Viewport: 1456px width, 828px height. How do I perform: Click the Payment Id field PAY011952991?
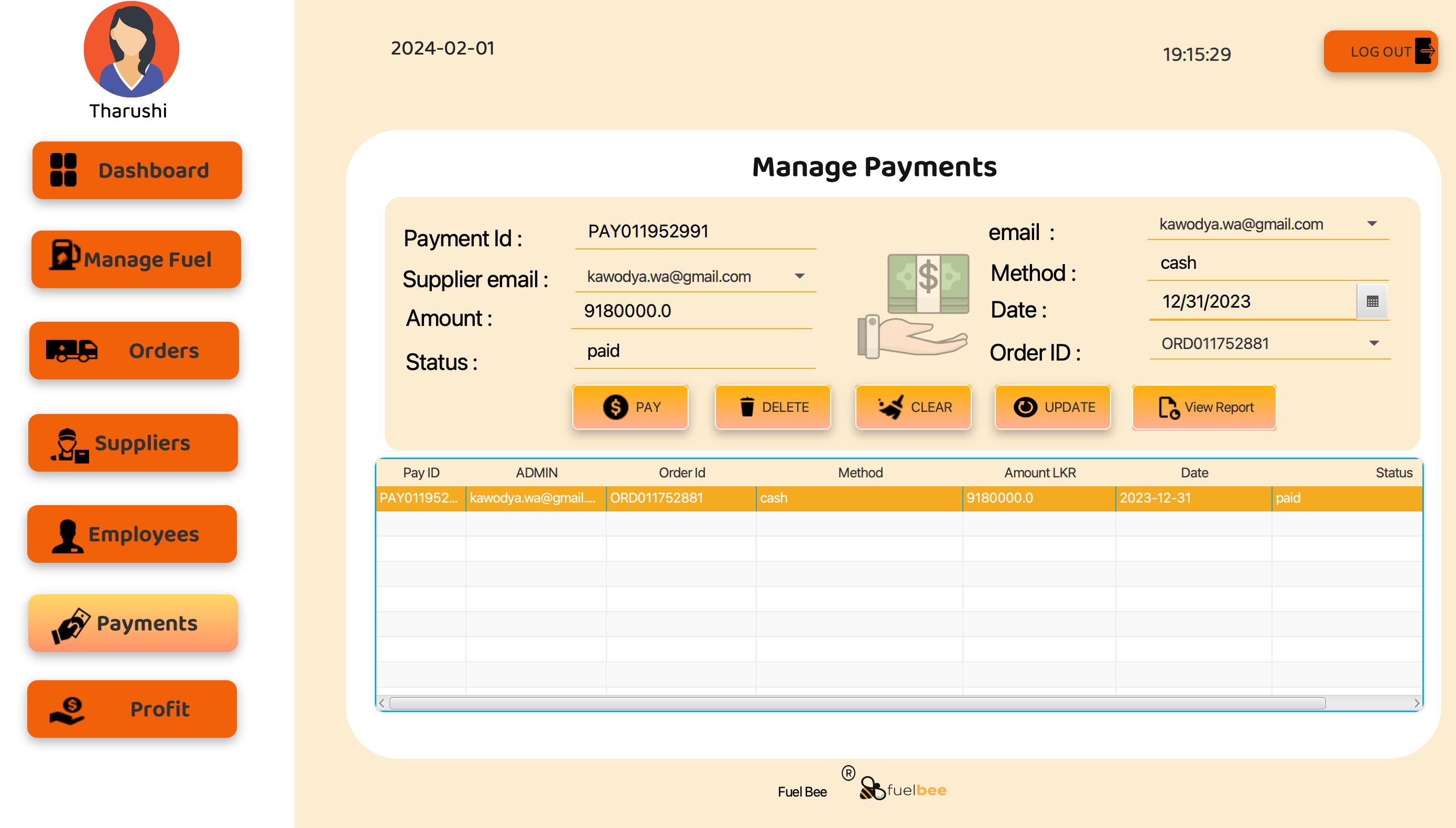pyautogui.click(x=696, y=232)
